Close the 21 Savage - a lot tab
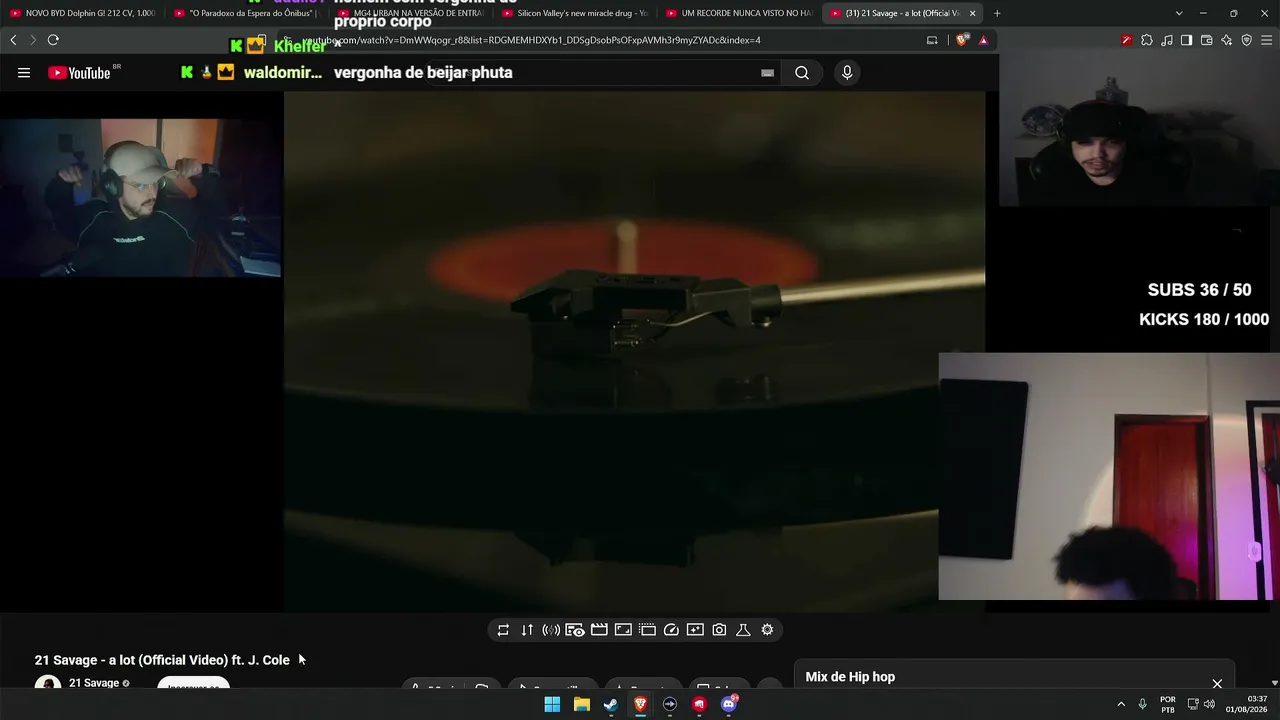Image resolution: width=1280 pixels, height=720 pixels. pyautogui.click(x=972, y=13)
